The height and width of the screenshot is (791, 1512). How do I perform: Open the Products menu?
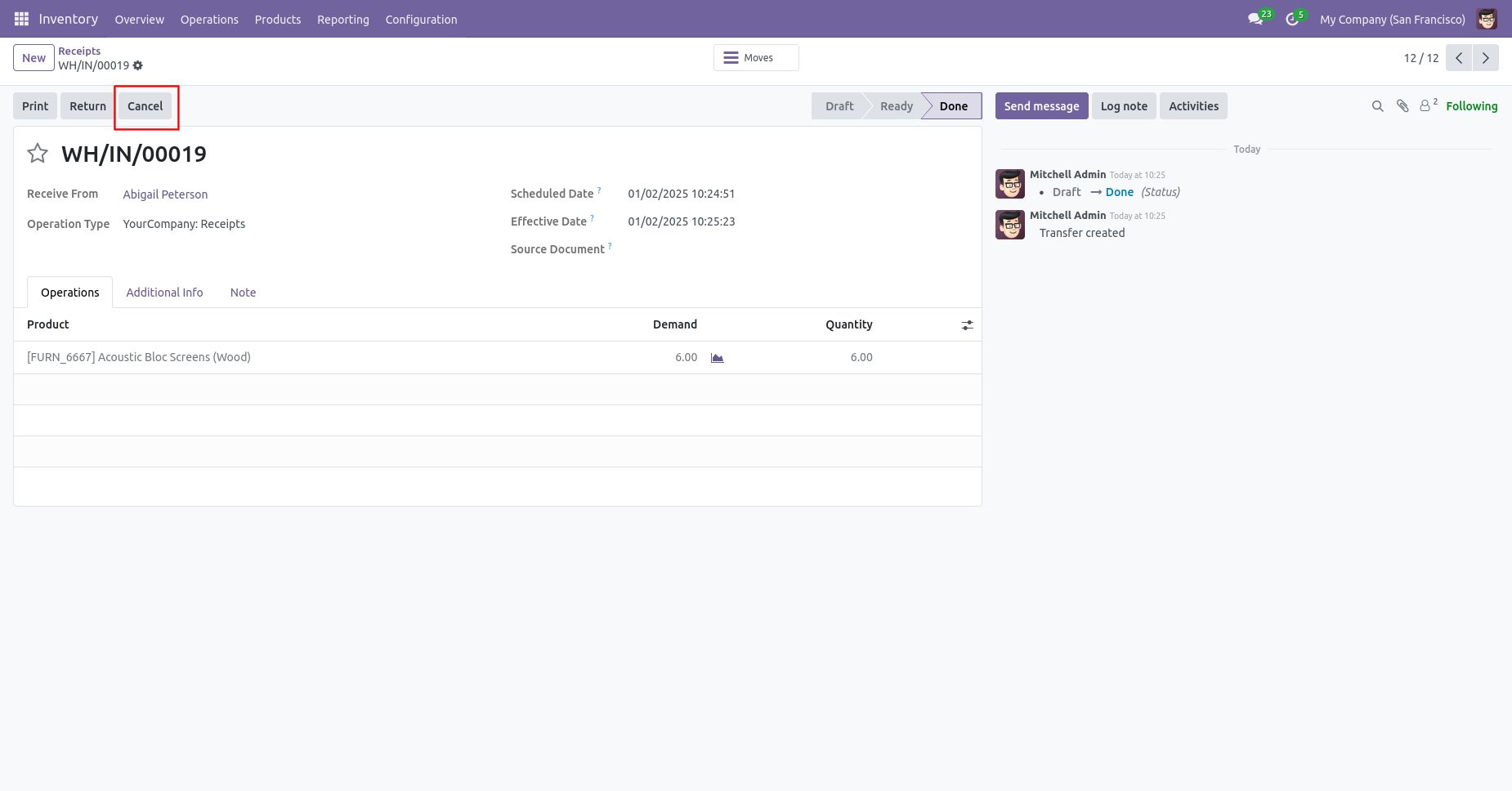278,20
